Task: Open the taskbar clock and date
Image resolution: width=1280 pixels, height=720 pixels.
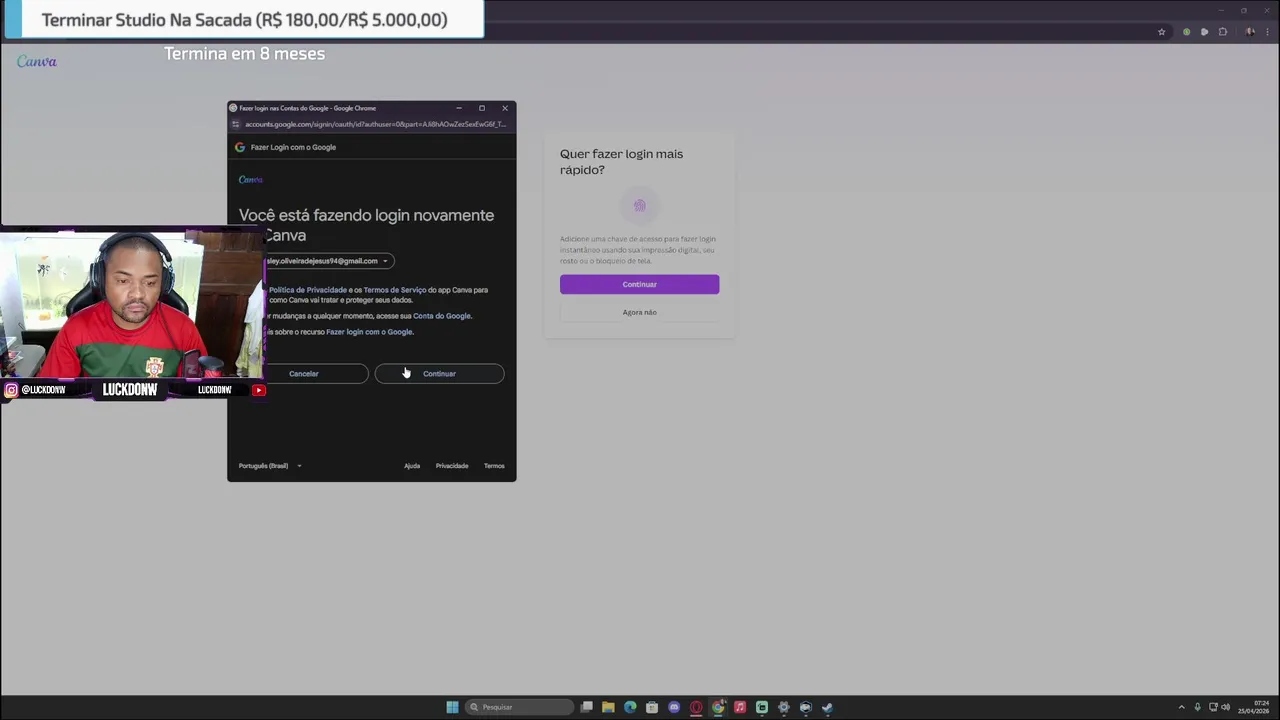Action: [1254, 707]
